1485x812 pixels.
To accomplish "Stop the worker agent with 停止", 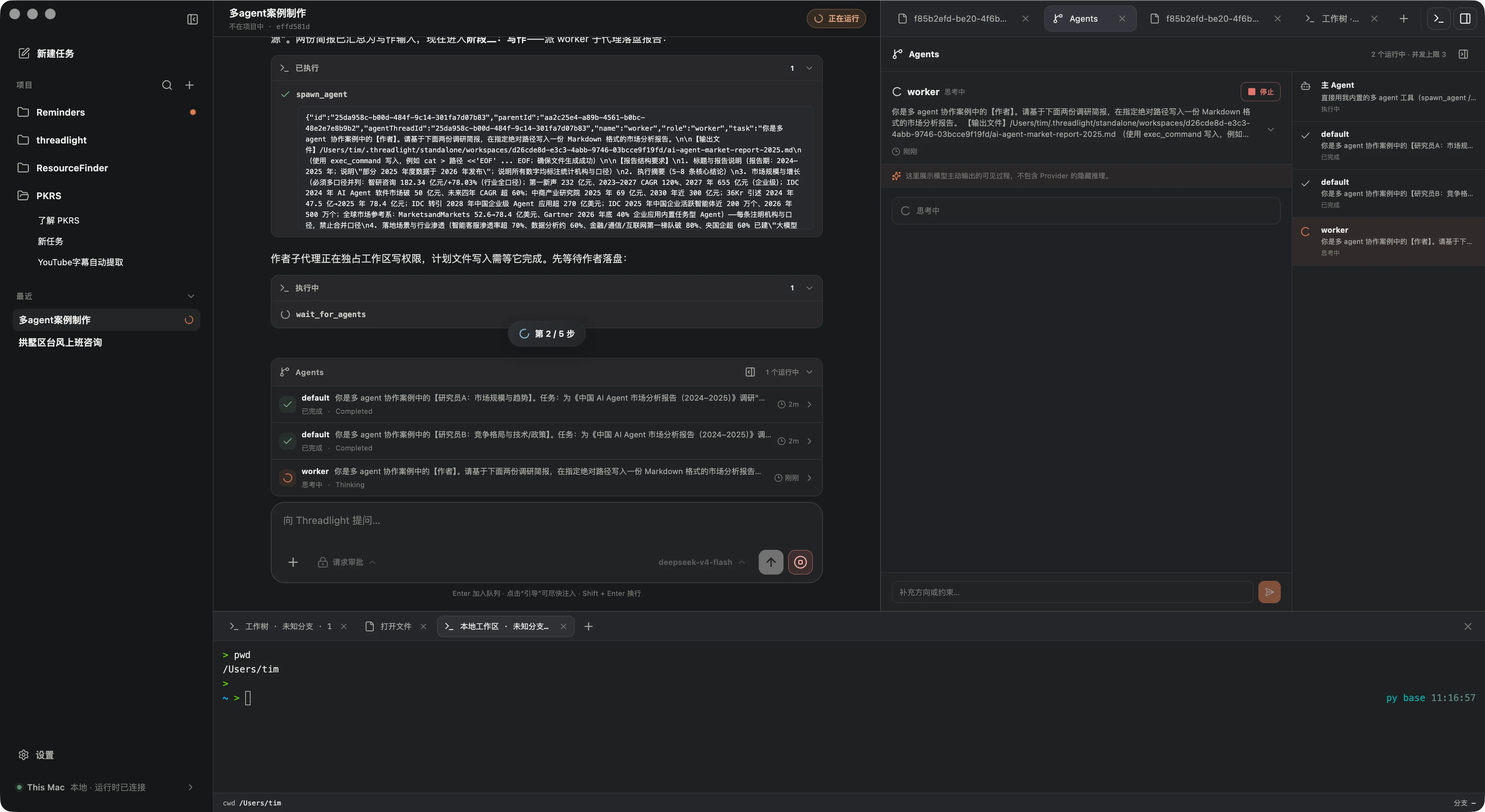I will coord(1260,92).
